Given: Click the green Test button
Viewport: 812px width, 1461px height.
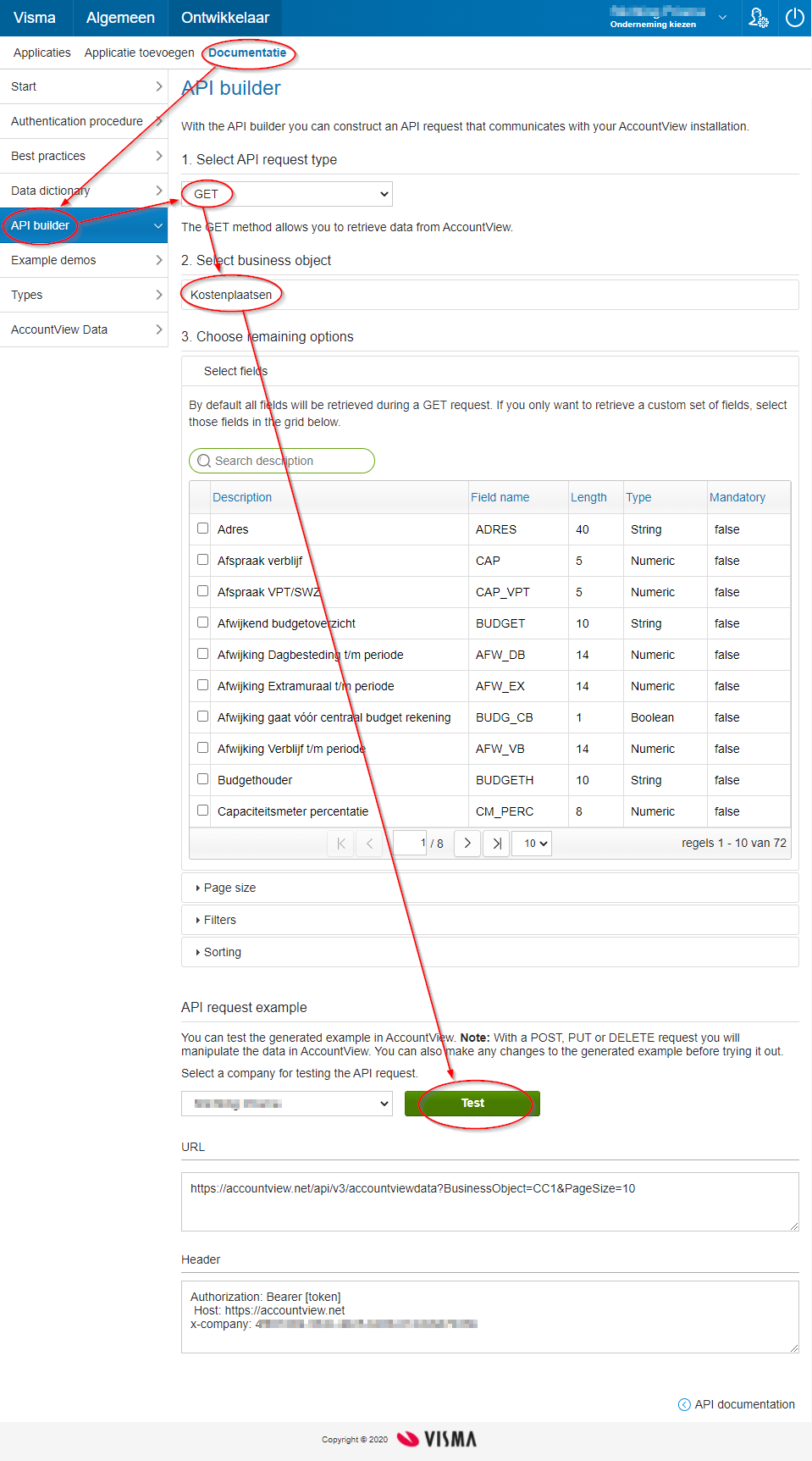Looking at the screenshot, I should [x=472, y=1104].
